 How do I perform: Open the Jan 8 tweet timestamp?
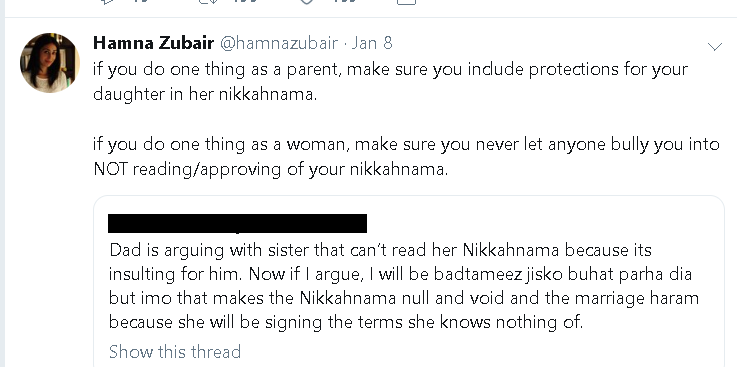click(372, 43)
